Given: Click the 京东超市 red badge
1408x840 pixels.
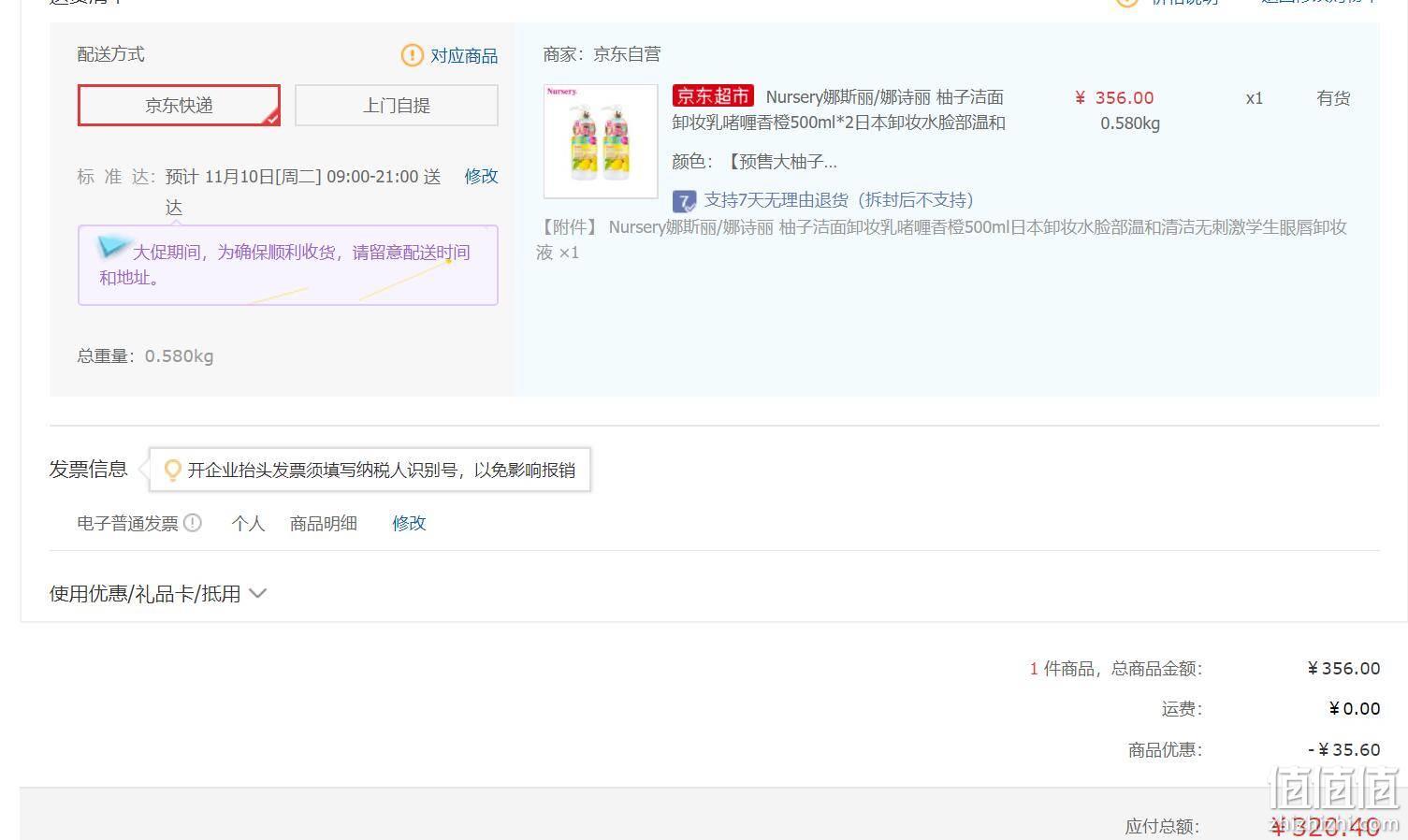Looking at the screenshot, I should (x=713, y=96).
